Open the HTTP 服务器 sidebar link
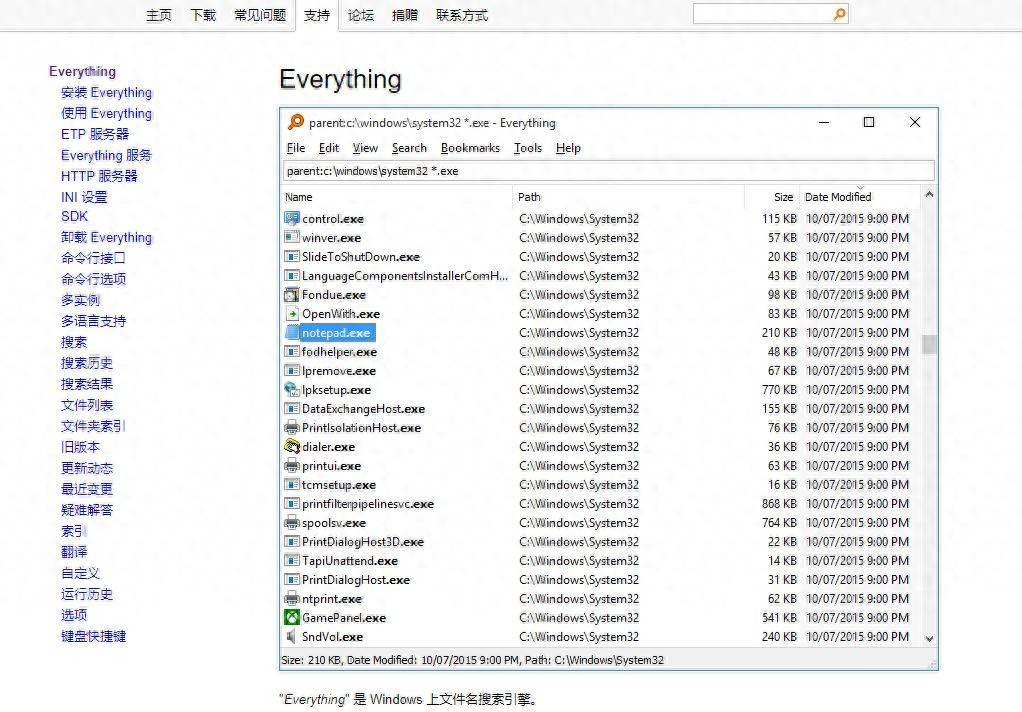Screen dimensions: 1022x712 pyautogui.click(x=99, y=176)
